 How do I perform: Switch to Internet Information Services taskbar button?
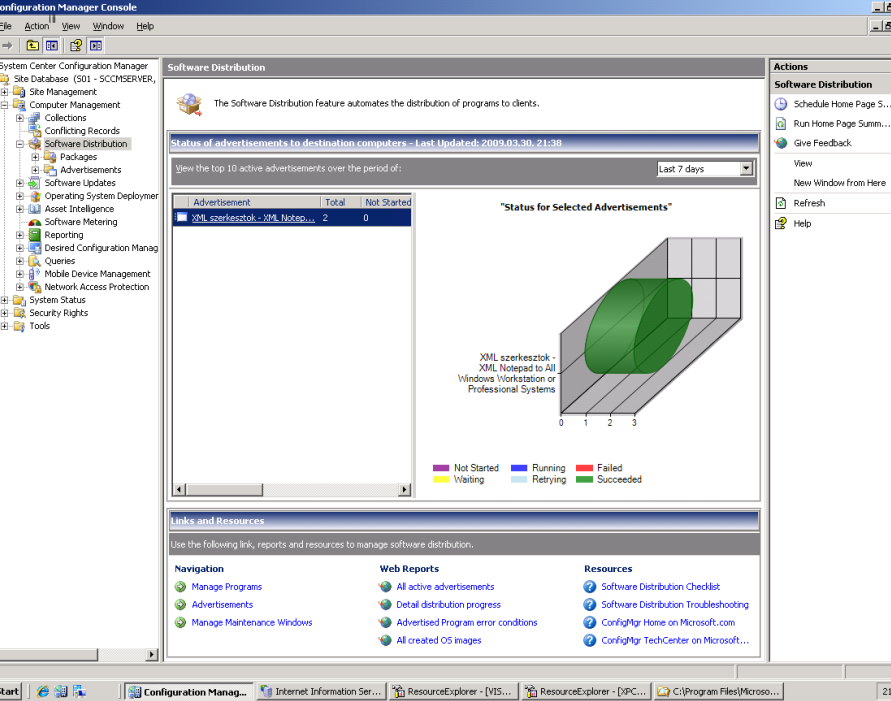321,691
